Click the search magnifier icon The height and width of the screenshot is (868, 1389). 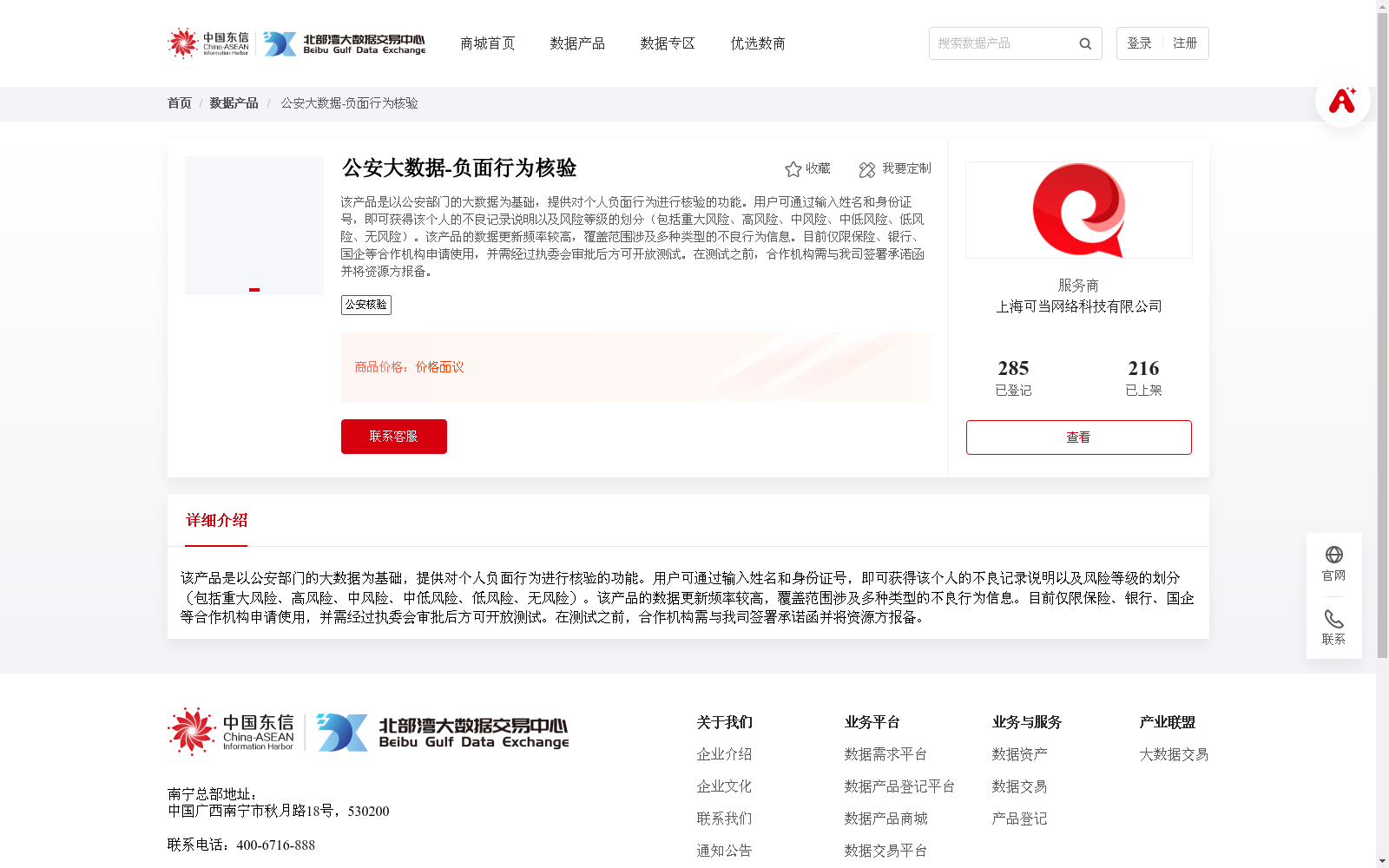pyautogui.click(x=1085, y=43)
